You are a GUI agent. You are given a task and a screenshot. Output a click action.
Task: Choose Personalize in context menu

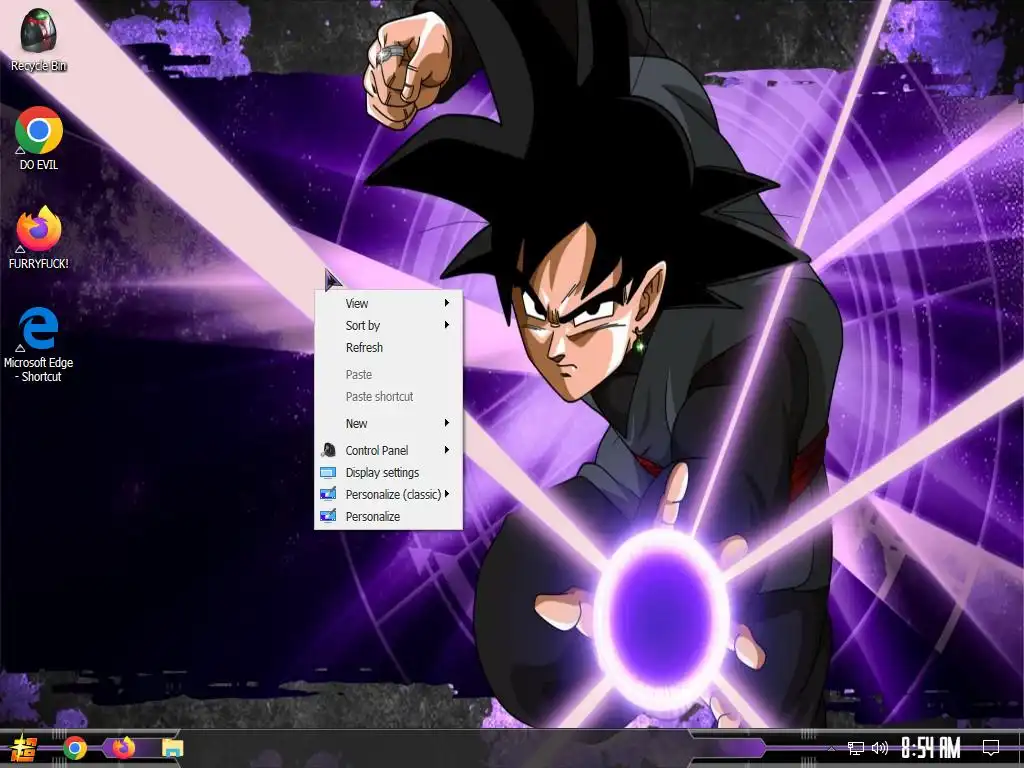[x=389, y=517]
